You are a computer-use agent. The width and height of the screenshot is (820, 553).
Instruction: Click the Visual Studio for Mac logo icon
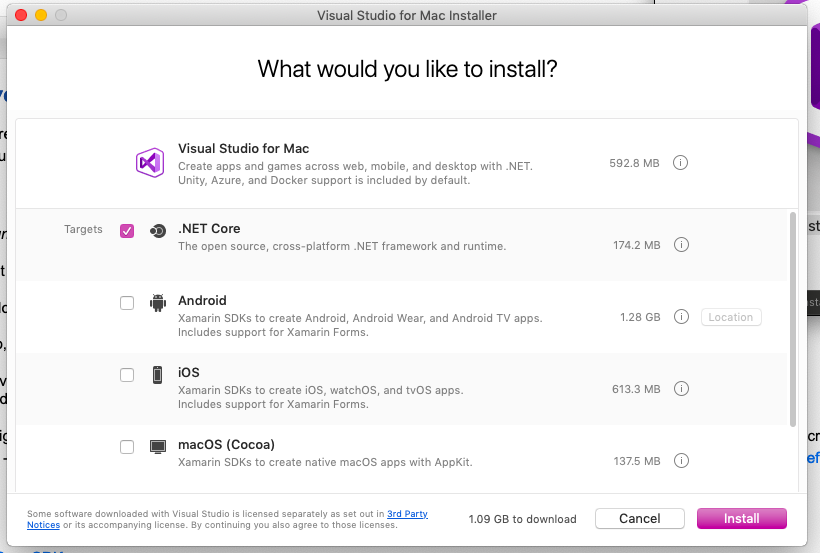149,162
